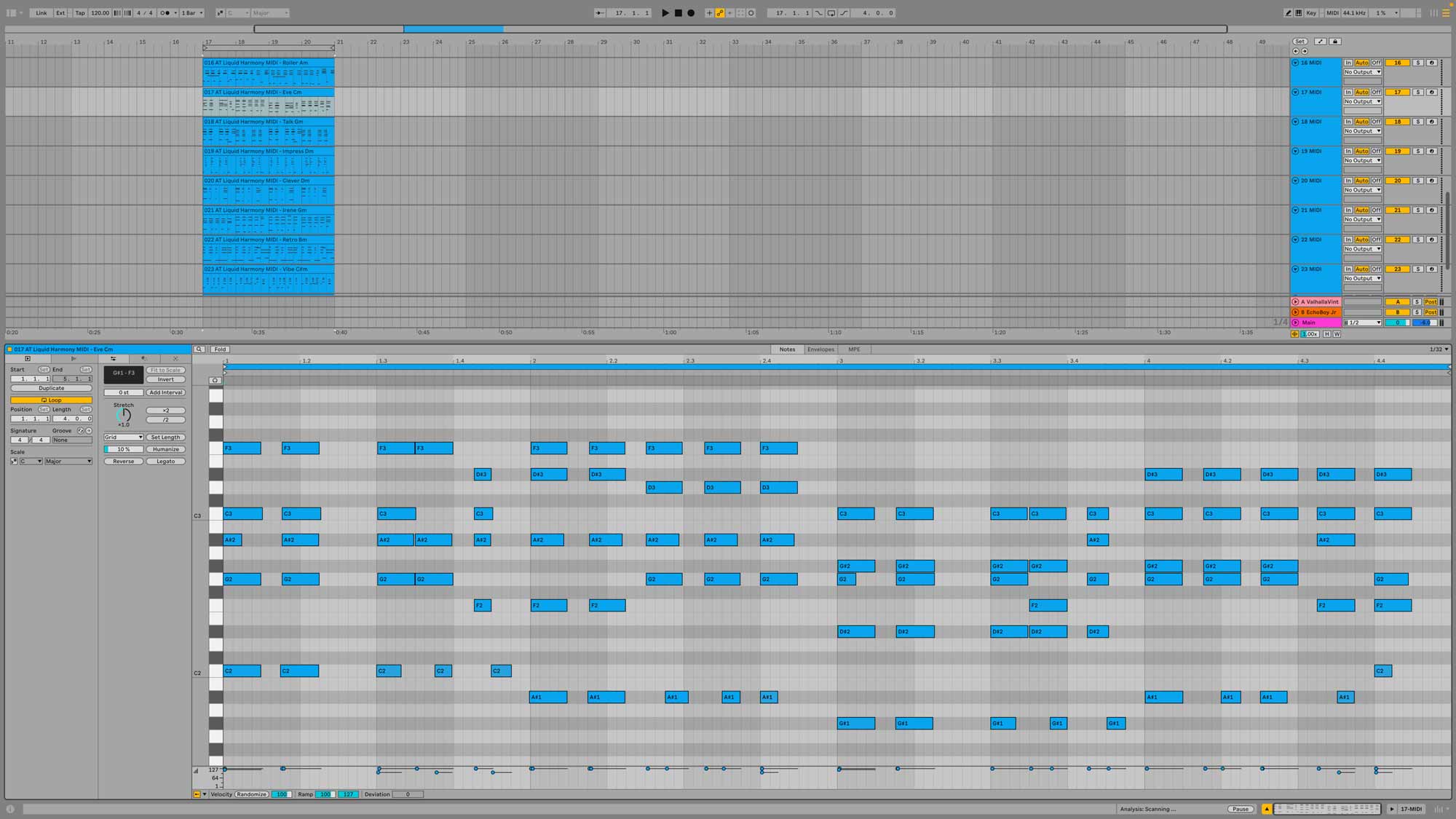This screenshot has height=819, width=1456.
Task: Open the piano roll magnifier search icon
Action: (x=199, y=349)
